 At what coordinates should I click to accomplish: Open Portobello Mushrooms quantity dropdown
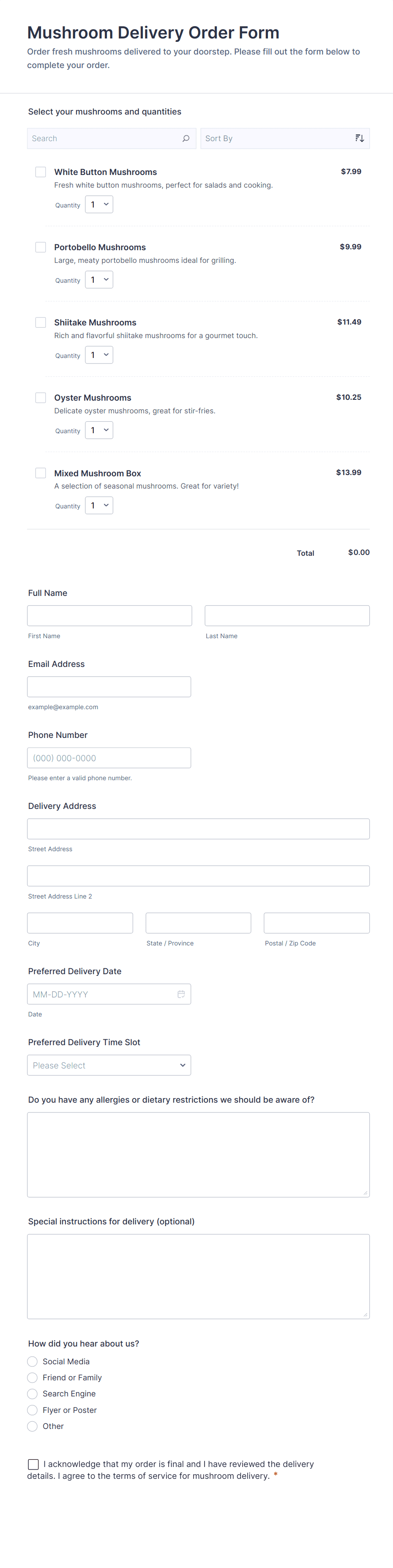(99, 280)
